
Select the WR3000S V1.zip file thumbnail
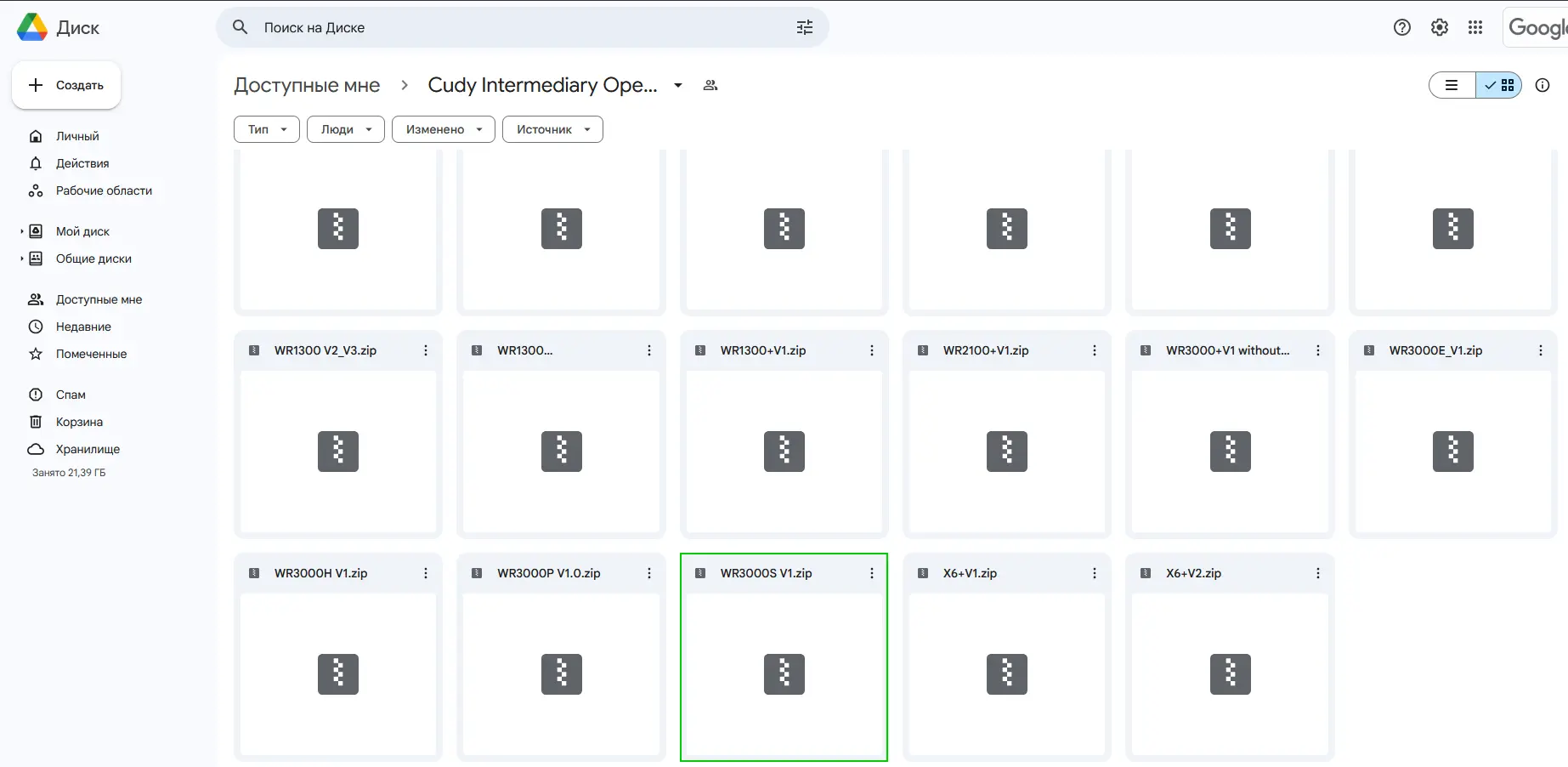click(x=784, y=673)
